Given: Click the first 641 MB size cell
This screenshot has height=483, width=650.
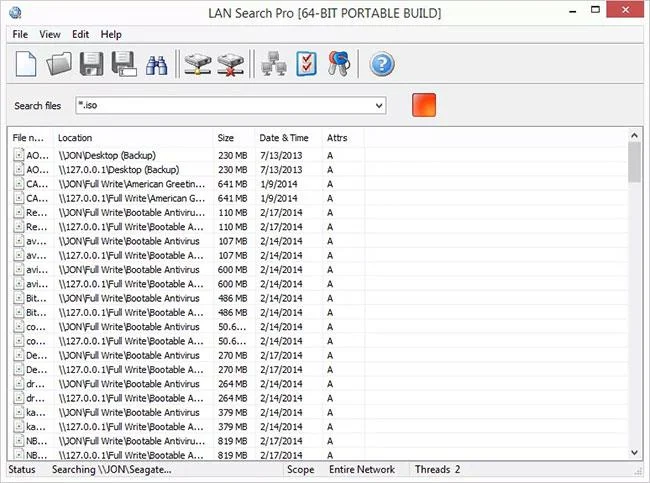Looking at the screenshot, I should [233, 184].
